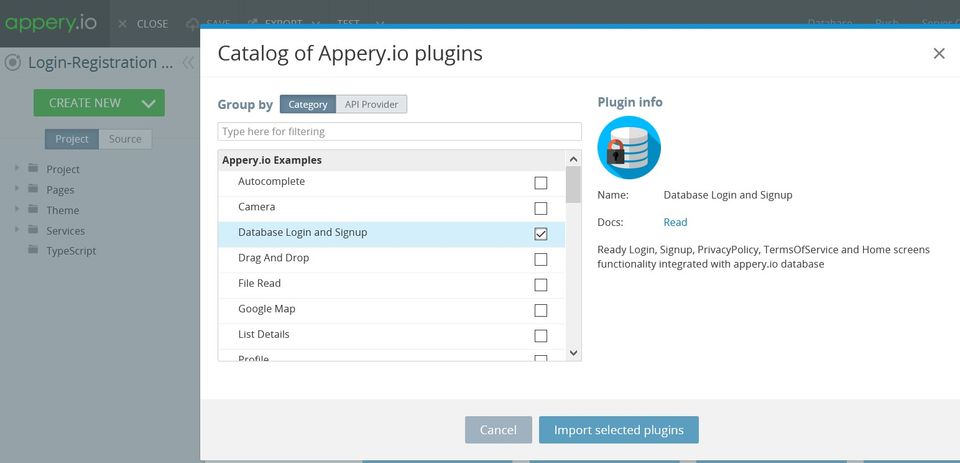Expand the Project tree node arrow
This screenshot has height=463, width=960.
17,168
